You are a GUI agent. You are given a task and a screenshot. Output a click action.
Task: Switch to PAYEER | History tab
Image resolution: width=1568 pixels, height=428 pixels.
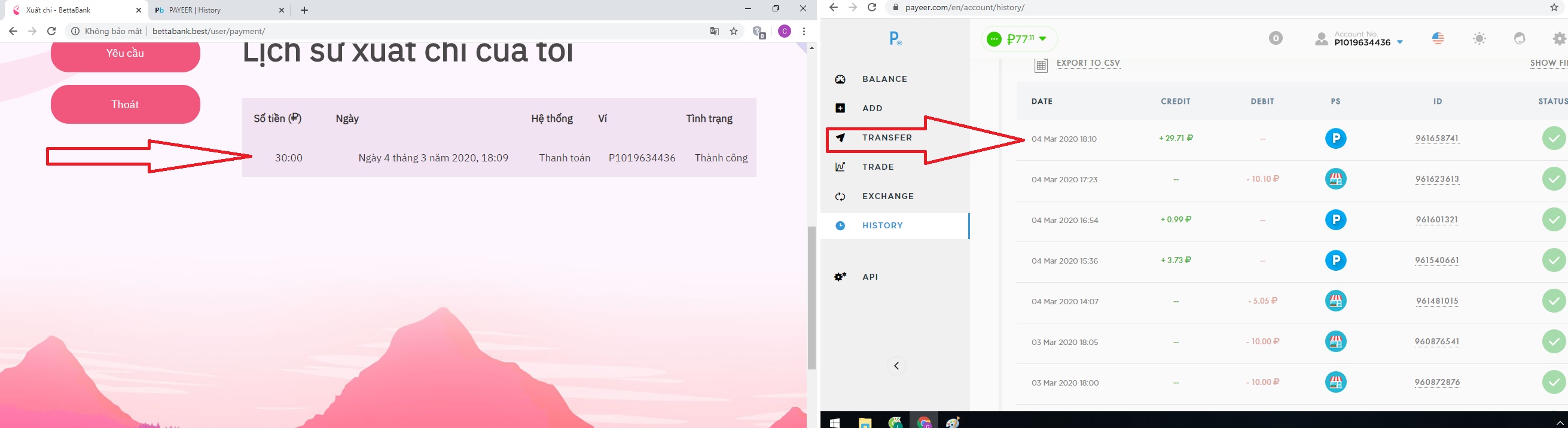click(219, 10)
